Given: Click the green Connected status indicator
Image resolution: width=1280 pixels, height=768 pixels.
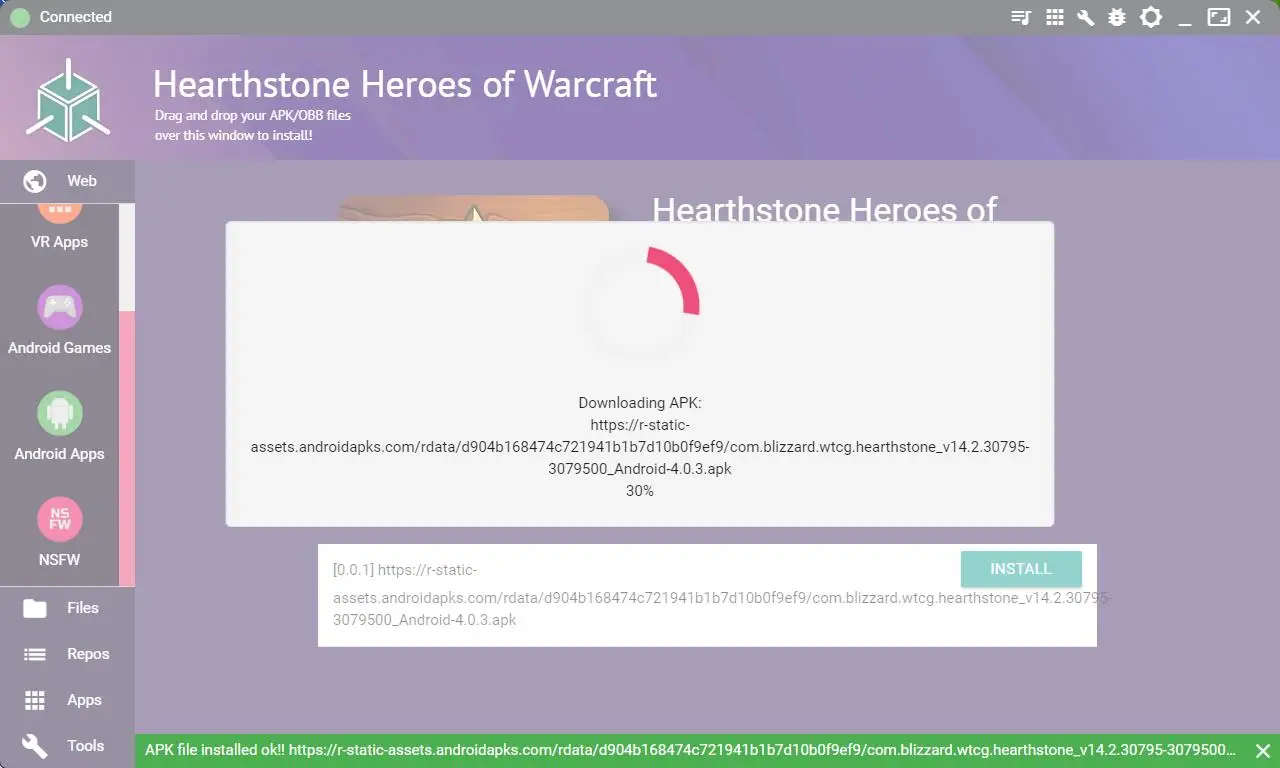Looking at the screenshot, I should pos(20,17).
